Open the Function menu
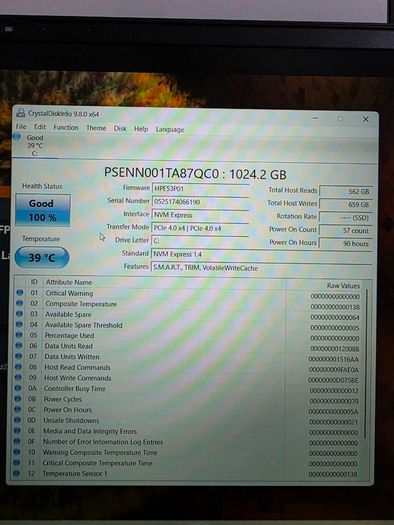This screenshot has width=394, height=525. pos(66,128)
